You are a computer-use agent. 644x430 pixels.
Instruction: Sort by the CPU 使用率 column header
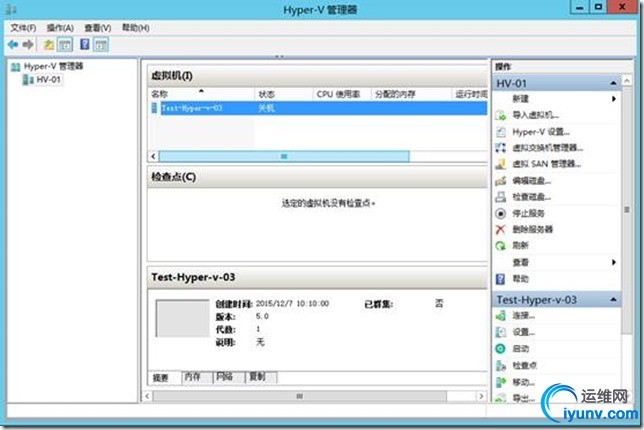(342, 94)
